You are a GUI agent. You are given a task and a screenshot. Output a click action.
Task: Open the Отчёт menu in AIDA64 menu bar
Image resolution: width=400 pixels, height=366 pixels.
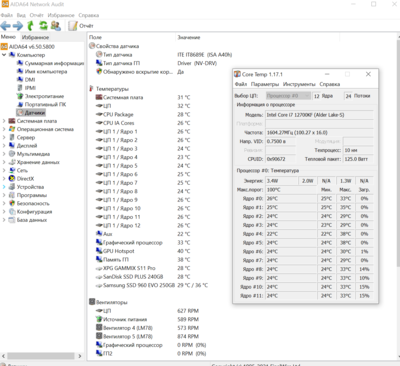(37, 15)
